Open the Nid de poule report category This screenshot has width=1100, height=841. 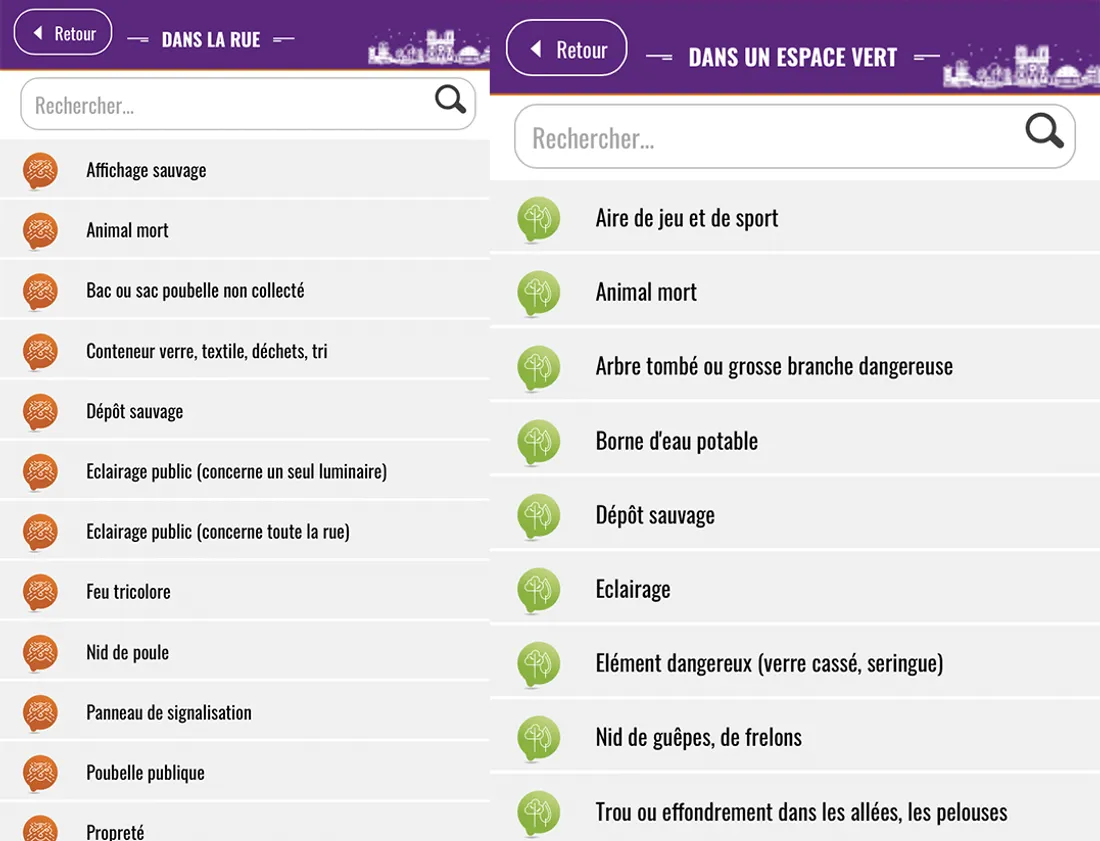click(x=127, y=651)
